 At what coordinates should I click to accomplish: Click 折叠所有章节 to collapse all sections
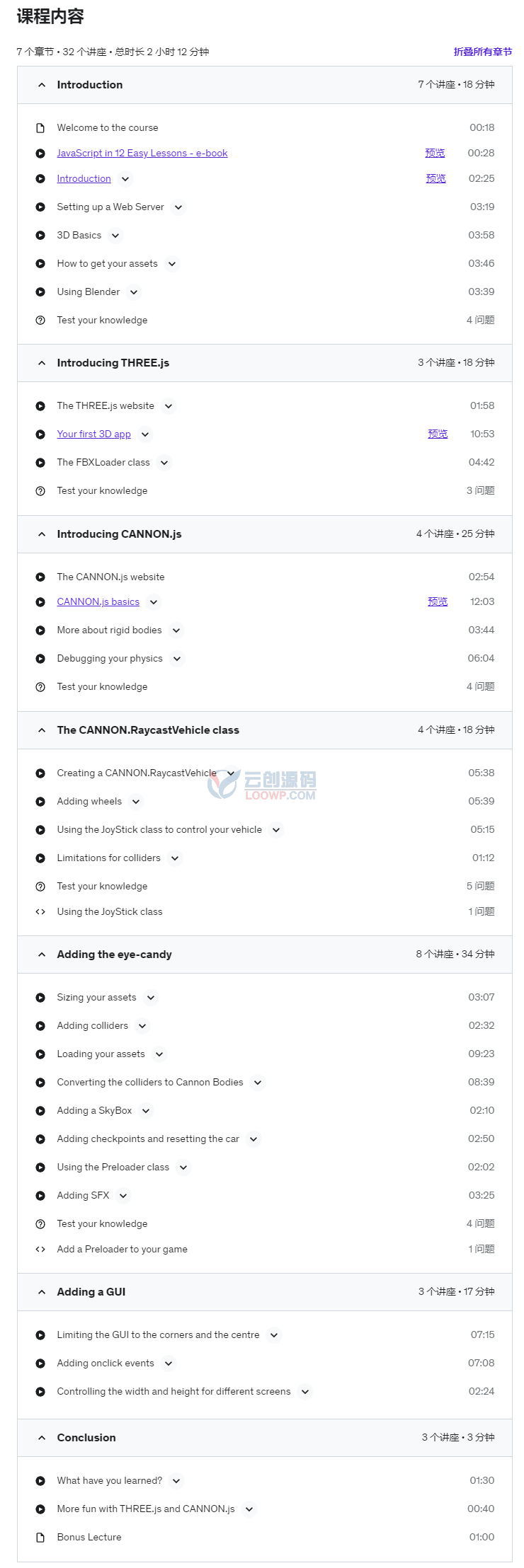point(483,52)
